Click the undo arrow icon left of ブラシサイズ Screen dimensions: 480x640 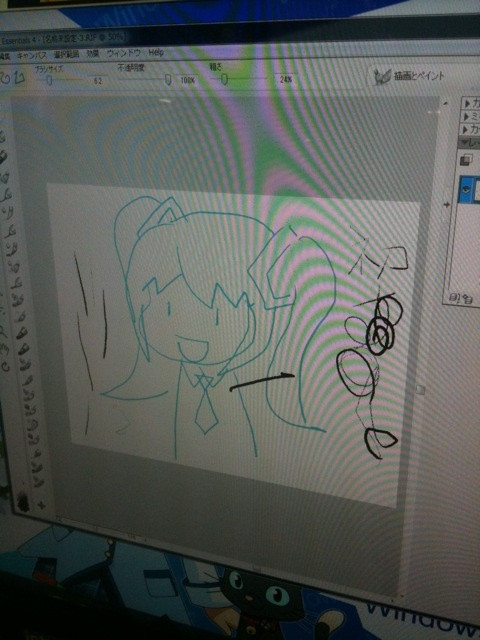(x=6, y=77)
